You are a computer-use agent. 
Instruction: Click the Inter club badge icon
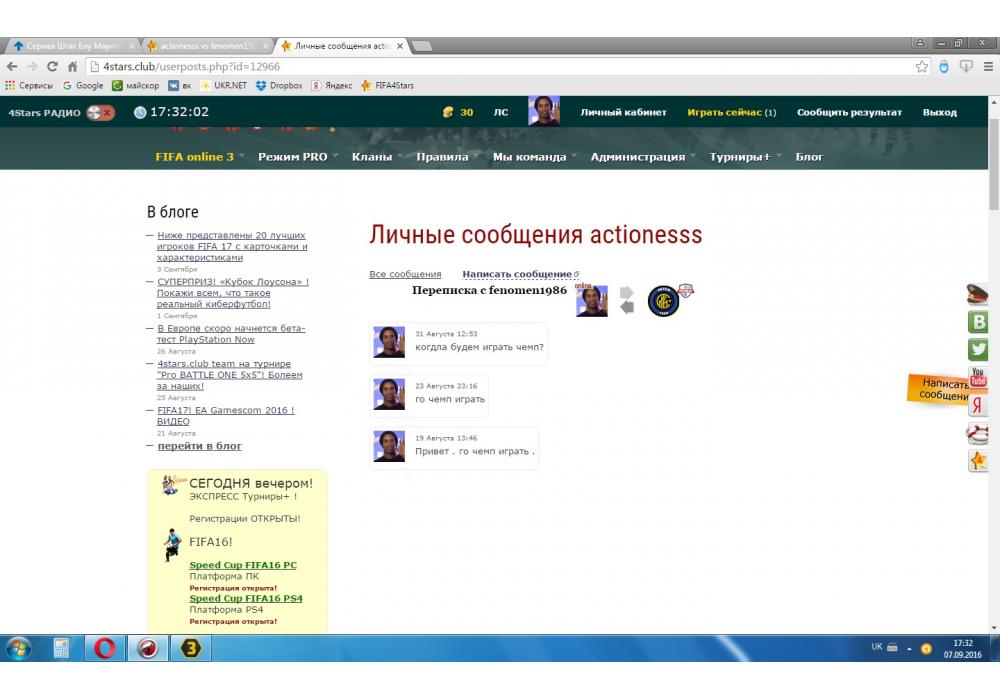point(663,301)
